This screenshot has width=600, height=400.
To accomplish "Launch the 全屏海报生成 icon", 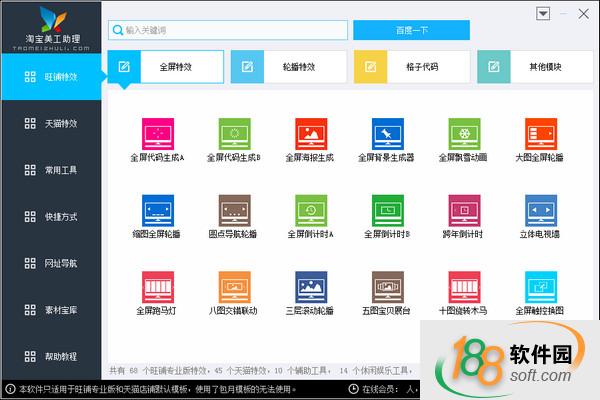I will tap(311, 133).
